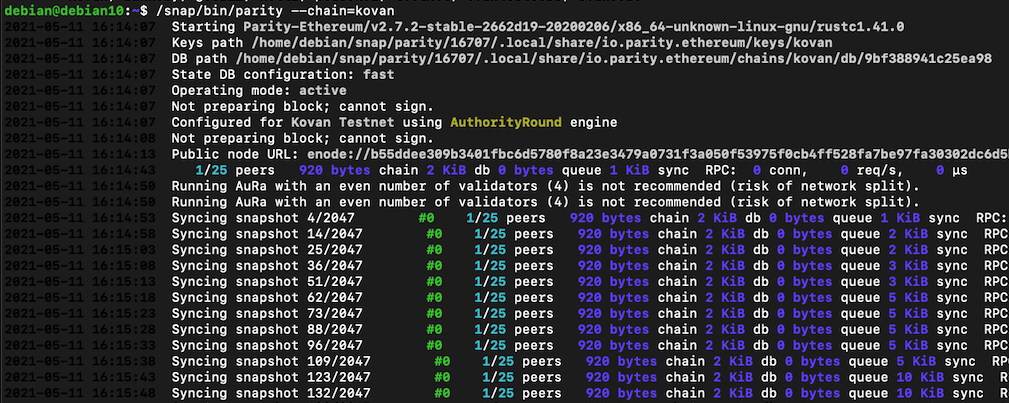Click '920 bytes' on the 62/2047 row
The image size is (1009, 403).
[613, 297]
